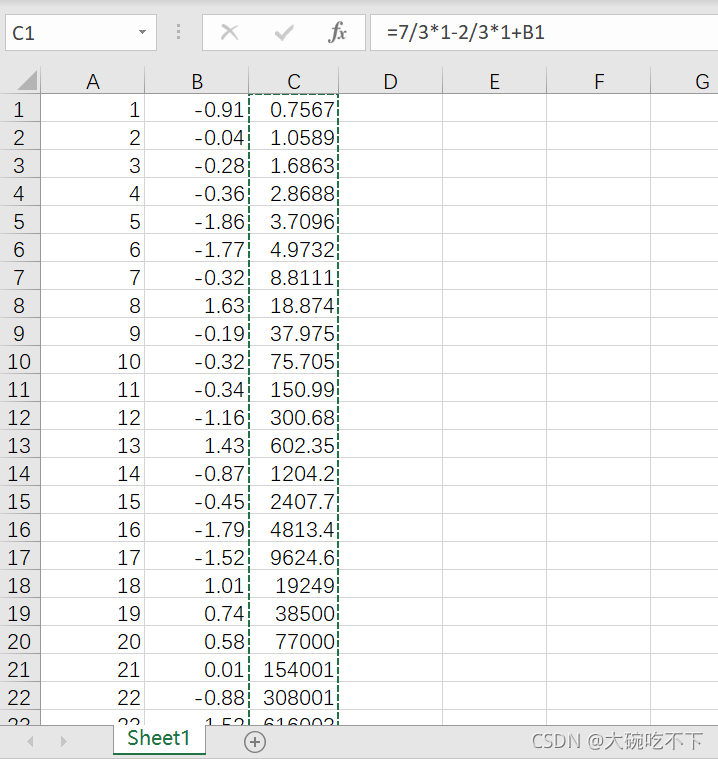The width and height of the screenshot is (718, 759).
Task: Open the Name Box dropdown arrow
Action: tap(142, 32)
